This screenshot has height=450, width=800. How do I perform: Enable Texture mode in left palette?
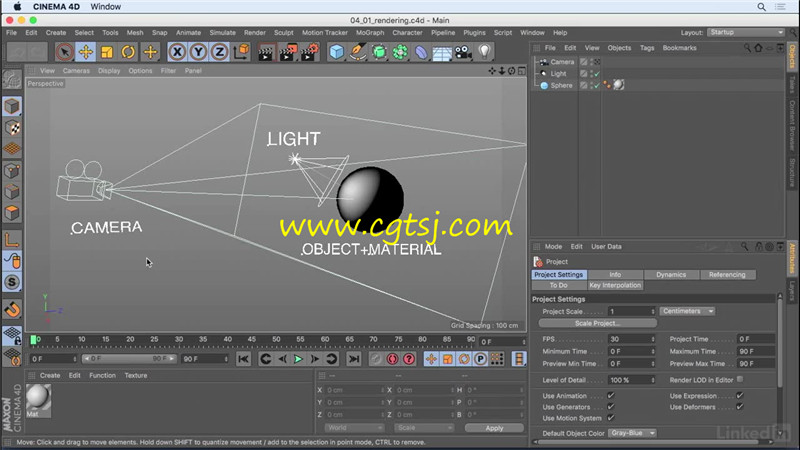(x=12, y=128)
